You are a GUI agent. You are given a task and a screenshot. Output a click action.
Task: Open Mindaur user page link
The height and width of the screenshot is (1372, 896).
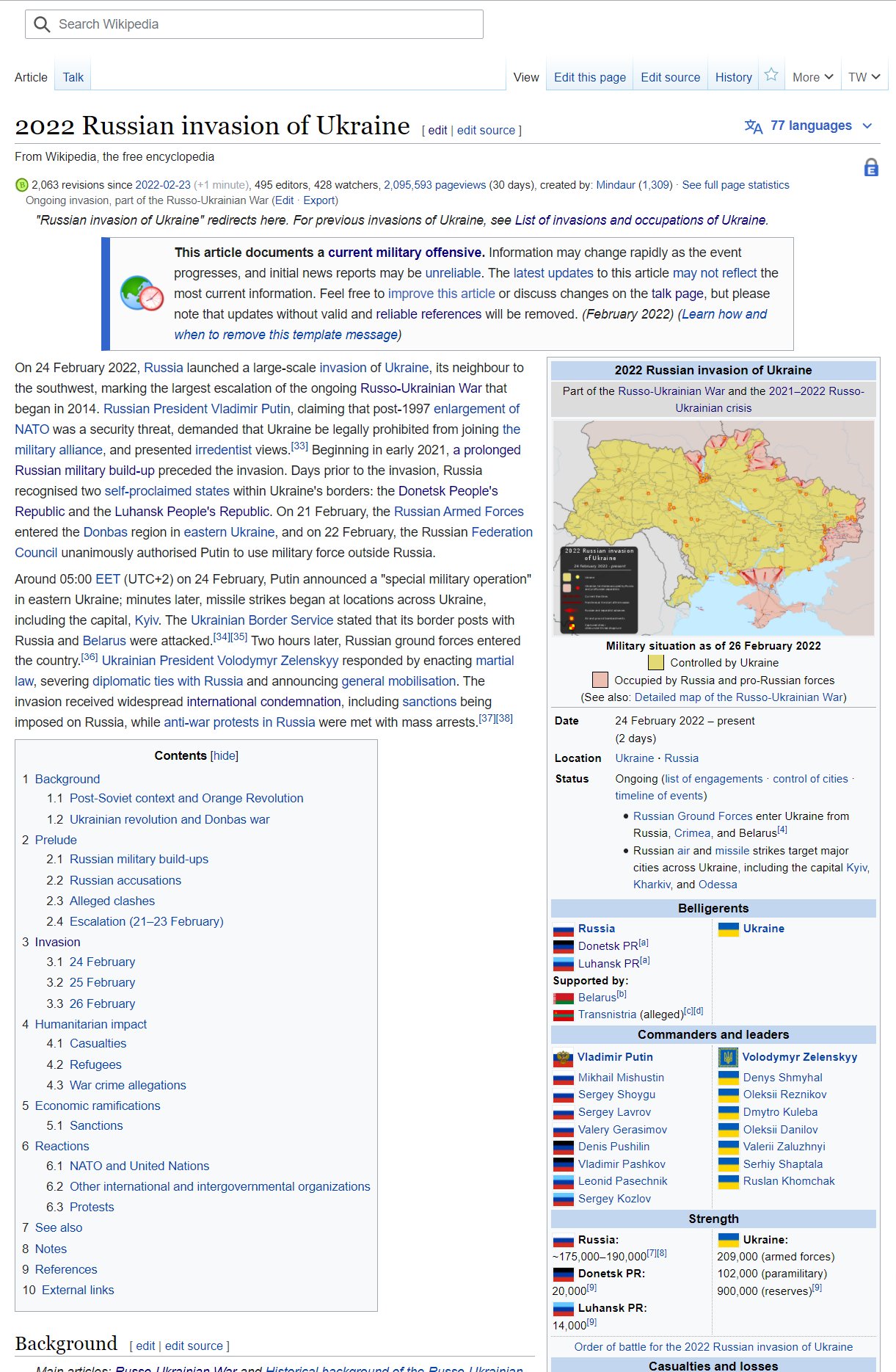(x=616, y=185)
